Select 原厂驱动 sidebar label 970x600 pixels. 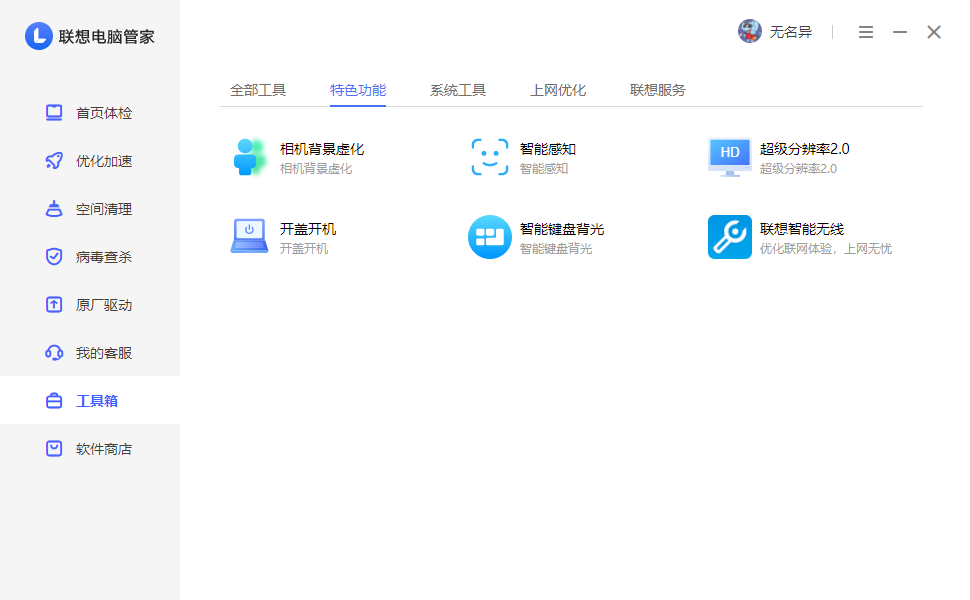[104, 305]
